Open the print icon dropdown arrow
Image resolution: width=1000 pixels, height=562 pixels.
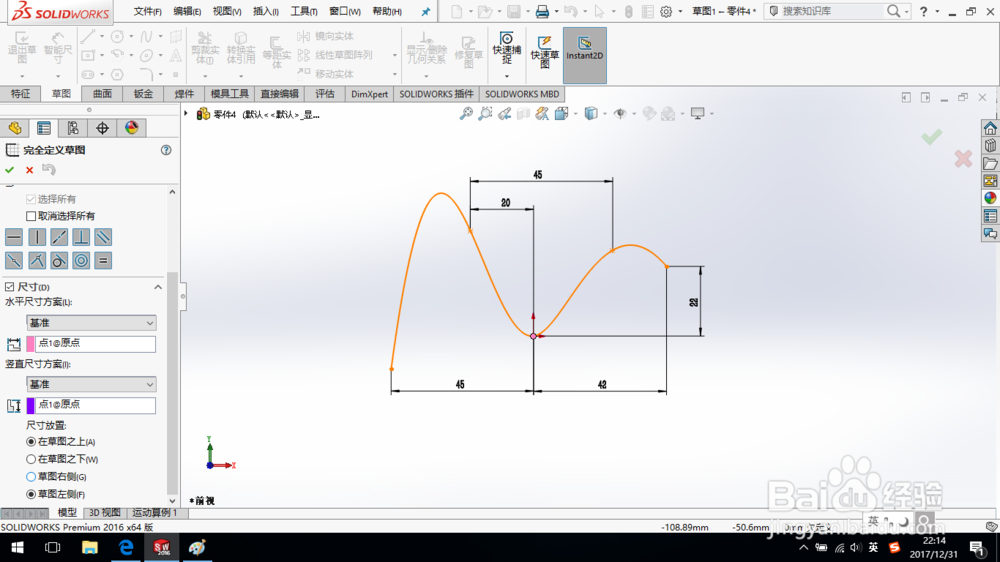coord(556,11)
